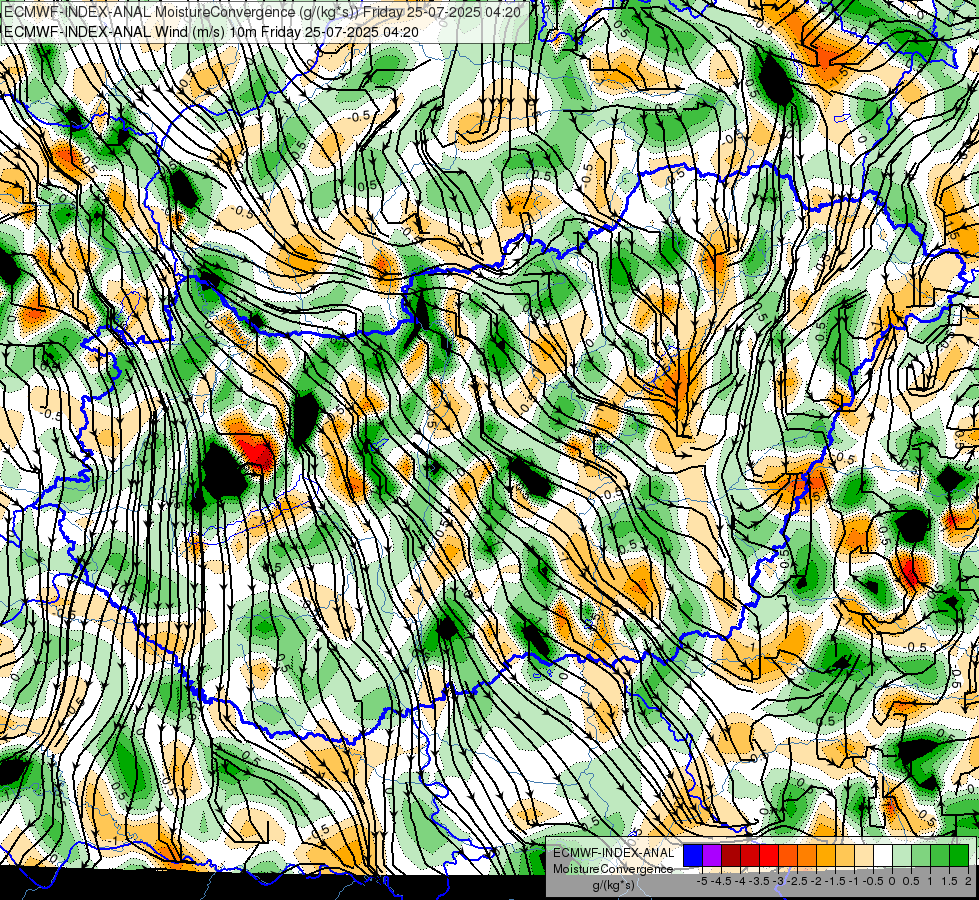979x900 pixels.
Task: Click the pale peach swatch beside white
Action: (864, 855)
